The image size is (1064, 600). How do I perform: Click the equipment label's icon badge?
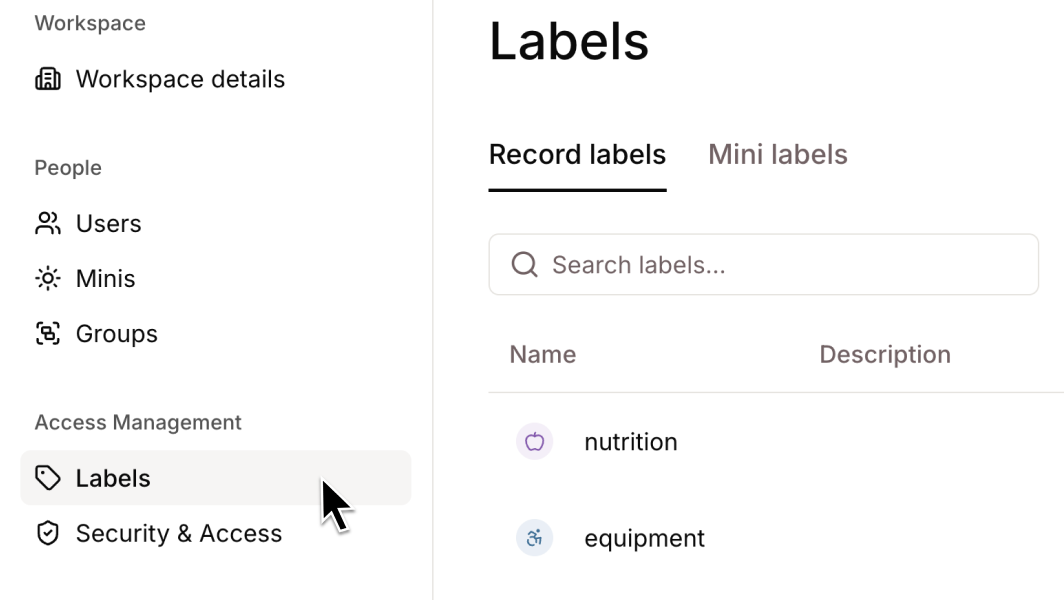click(534, 538)
